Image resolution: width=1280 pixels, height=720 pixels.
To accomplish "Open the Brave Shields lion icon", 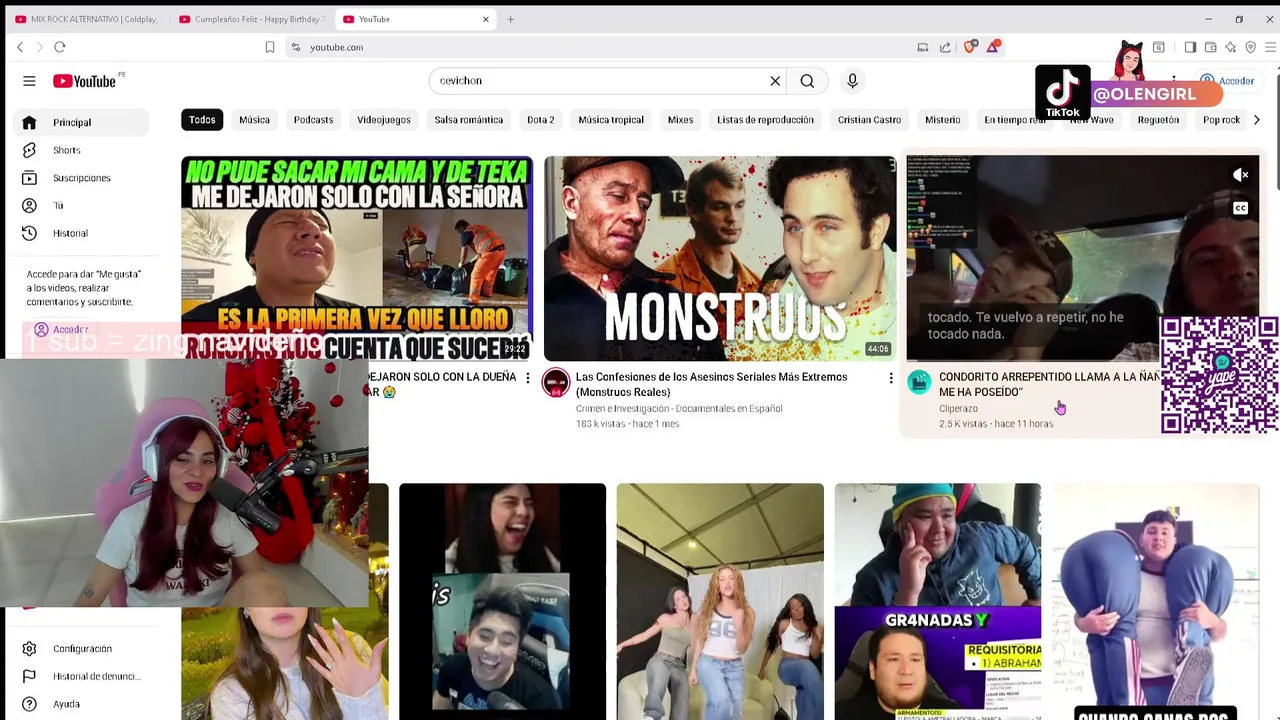I will click(x=969, y=47).
